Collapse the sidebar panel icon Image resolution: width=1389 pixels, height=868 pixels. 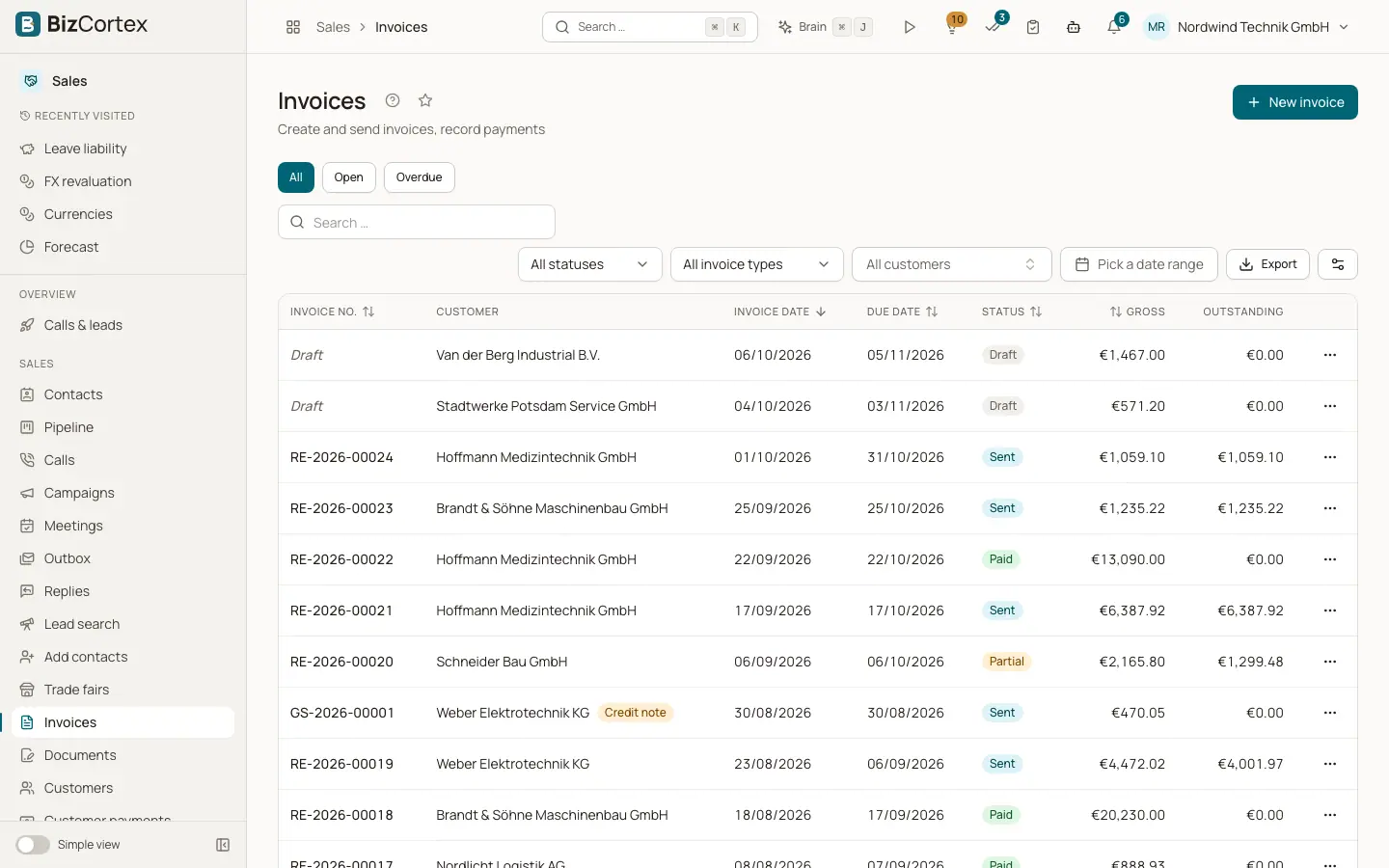click(x=223, y=845)
